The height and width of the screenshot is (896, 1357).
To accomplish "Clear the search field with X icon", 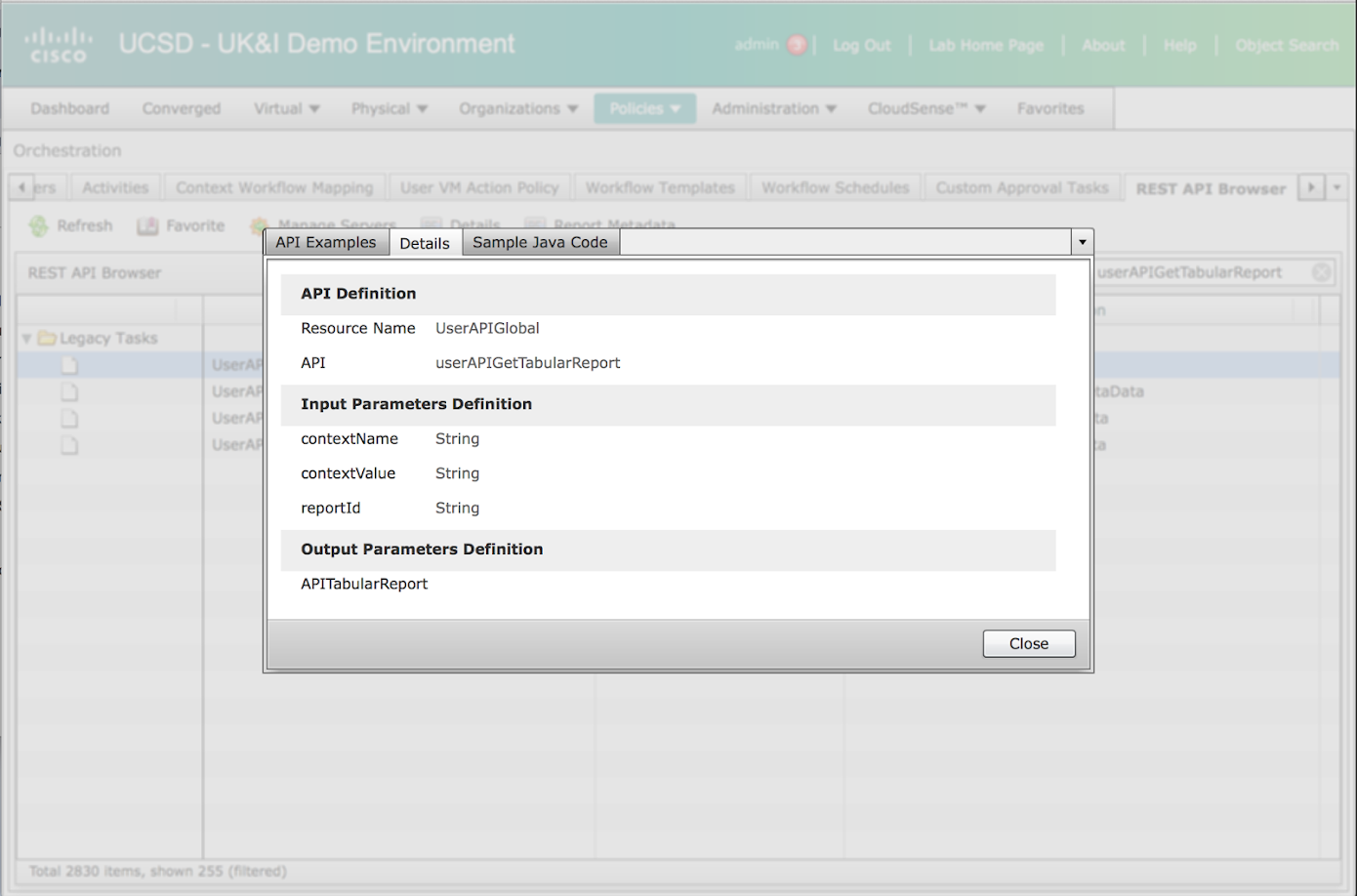I will [1321, 273].
